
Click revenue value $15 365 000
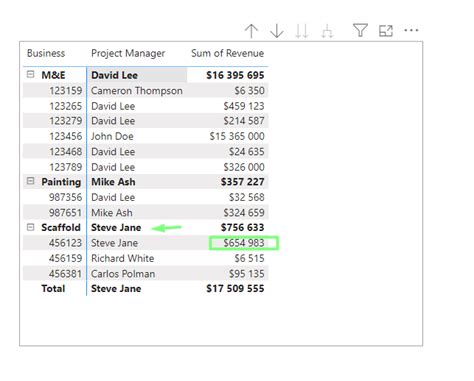click(x=237, y=136)
